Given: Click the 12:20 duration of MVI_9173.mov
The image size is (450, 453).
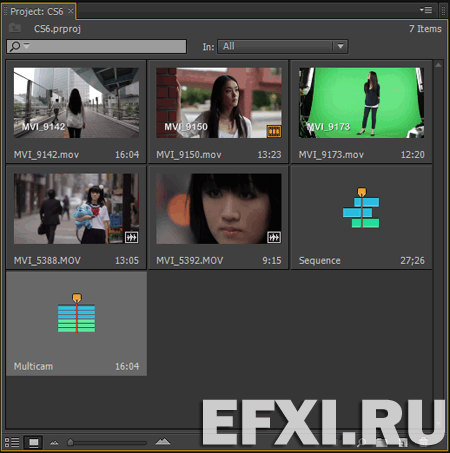Looking at the screenshot, I should click(413, 155).
